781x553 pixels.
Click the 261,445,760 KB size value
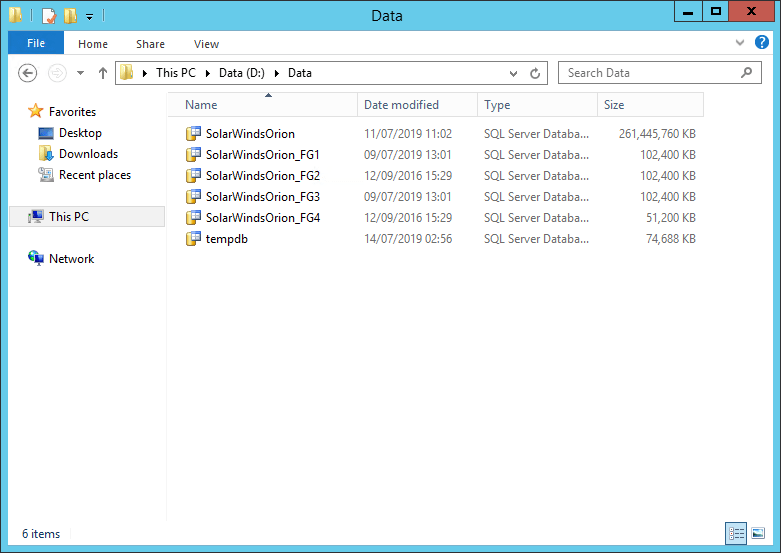(x=657, y=134)
